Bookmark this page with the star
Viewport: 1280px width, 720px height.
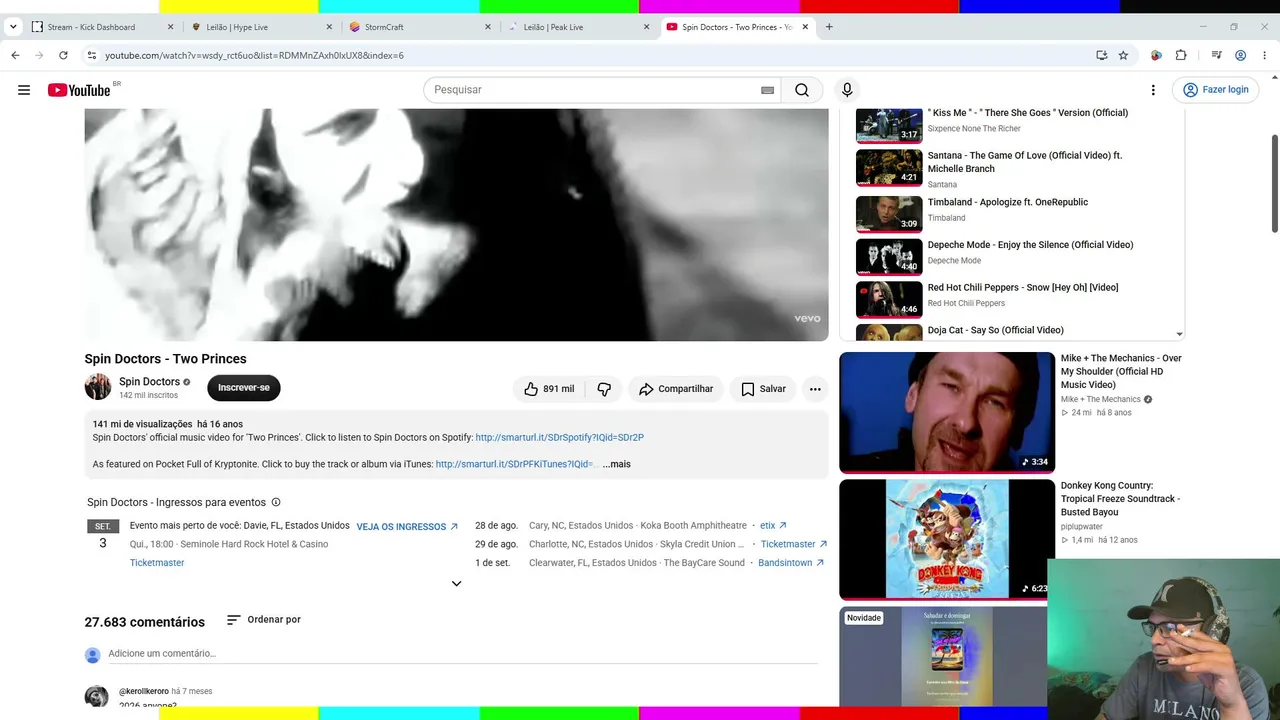click(x=1123, y=55)
